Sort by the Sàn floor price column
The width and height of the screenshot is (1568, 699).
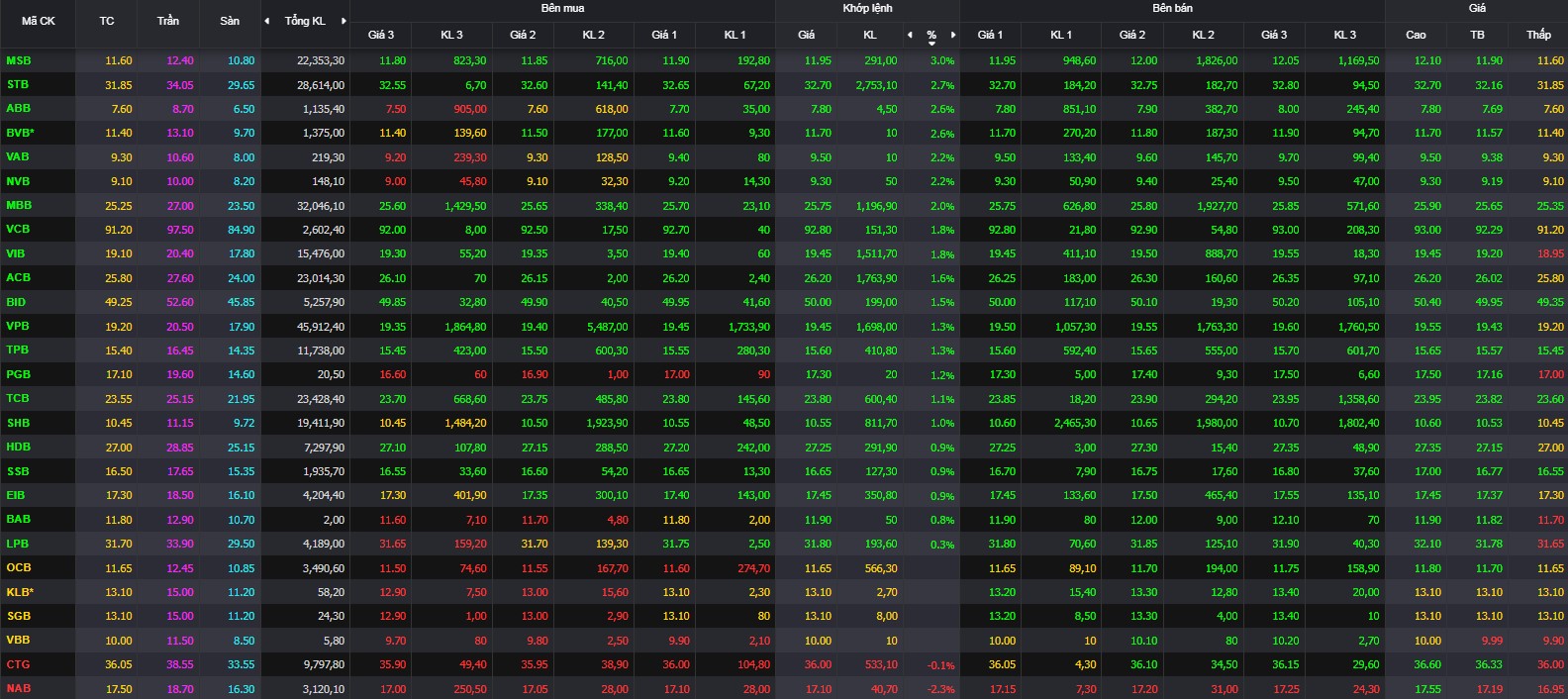[x=230, y=21]
